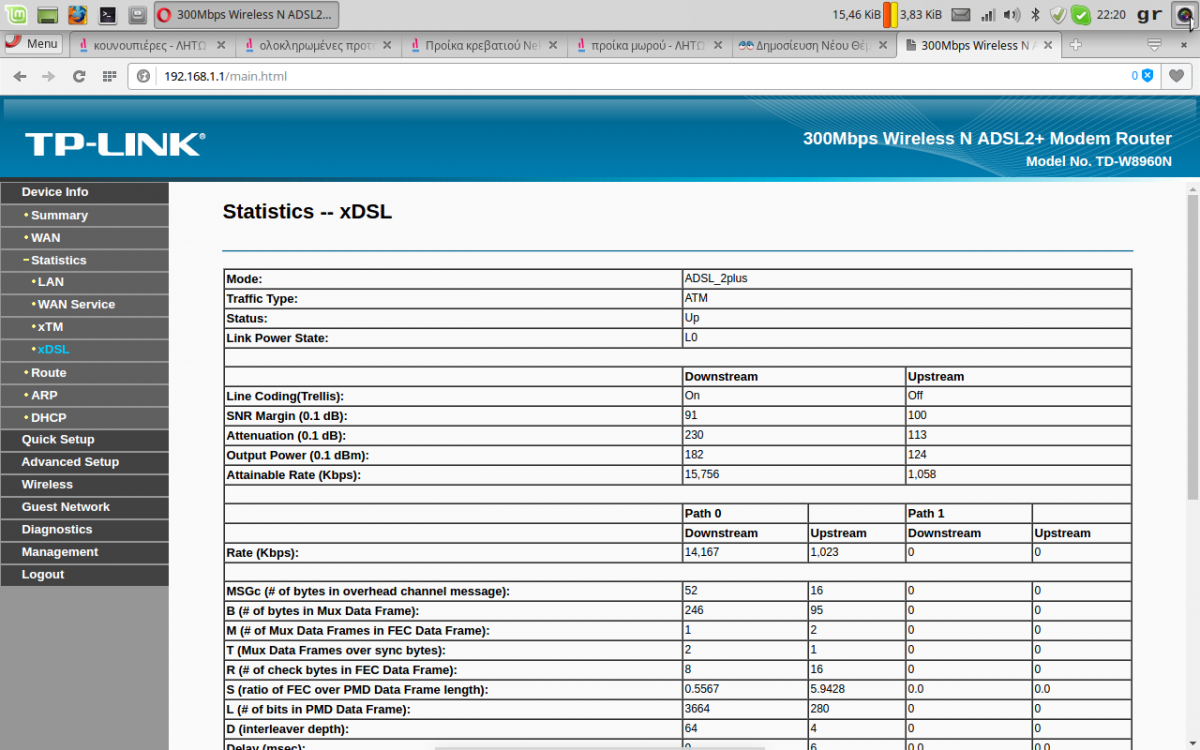This screenshot has width=1200, height=750.
Task: Click the Bluetooth tray icon
Action: [1036, 15]
